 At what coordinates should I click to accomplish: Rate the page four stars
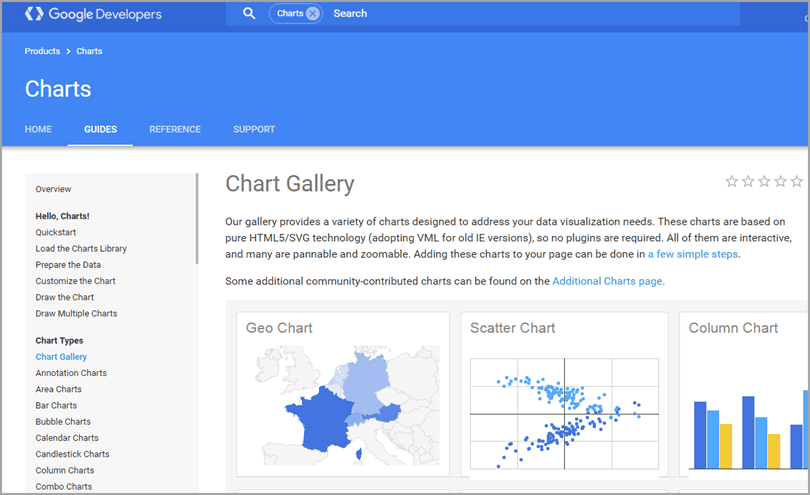(x=781, y=181)
